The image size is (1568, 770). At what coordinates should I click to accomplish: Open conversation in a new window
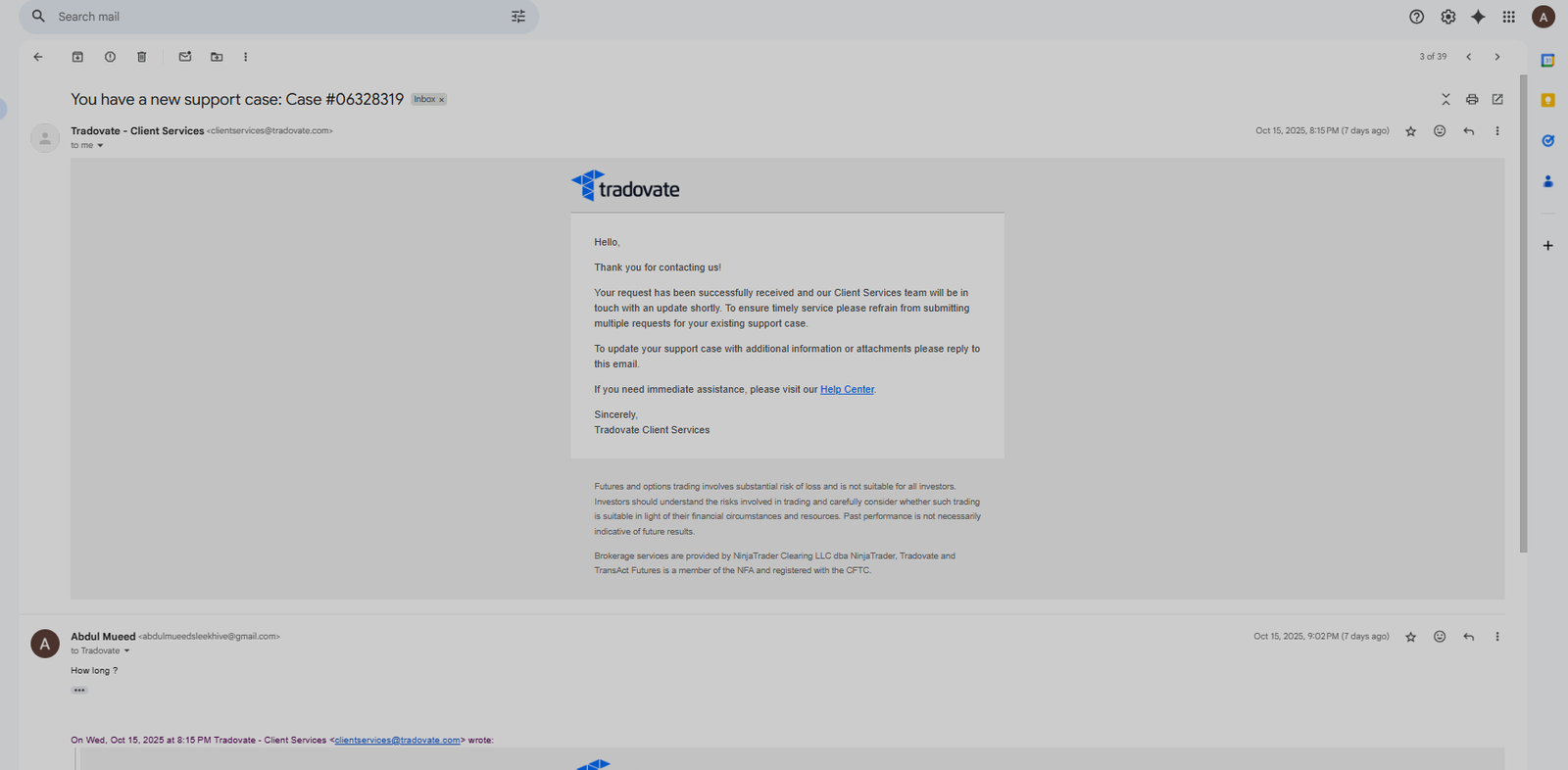(1497, 100)
